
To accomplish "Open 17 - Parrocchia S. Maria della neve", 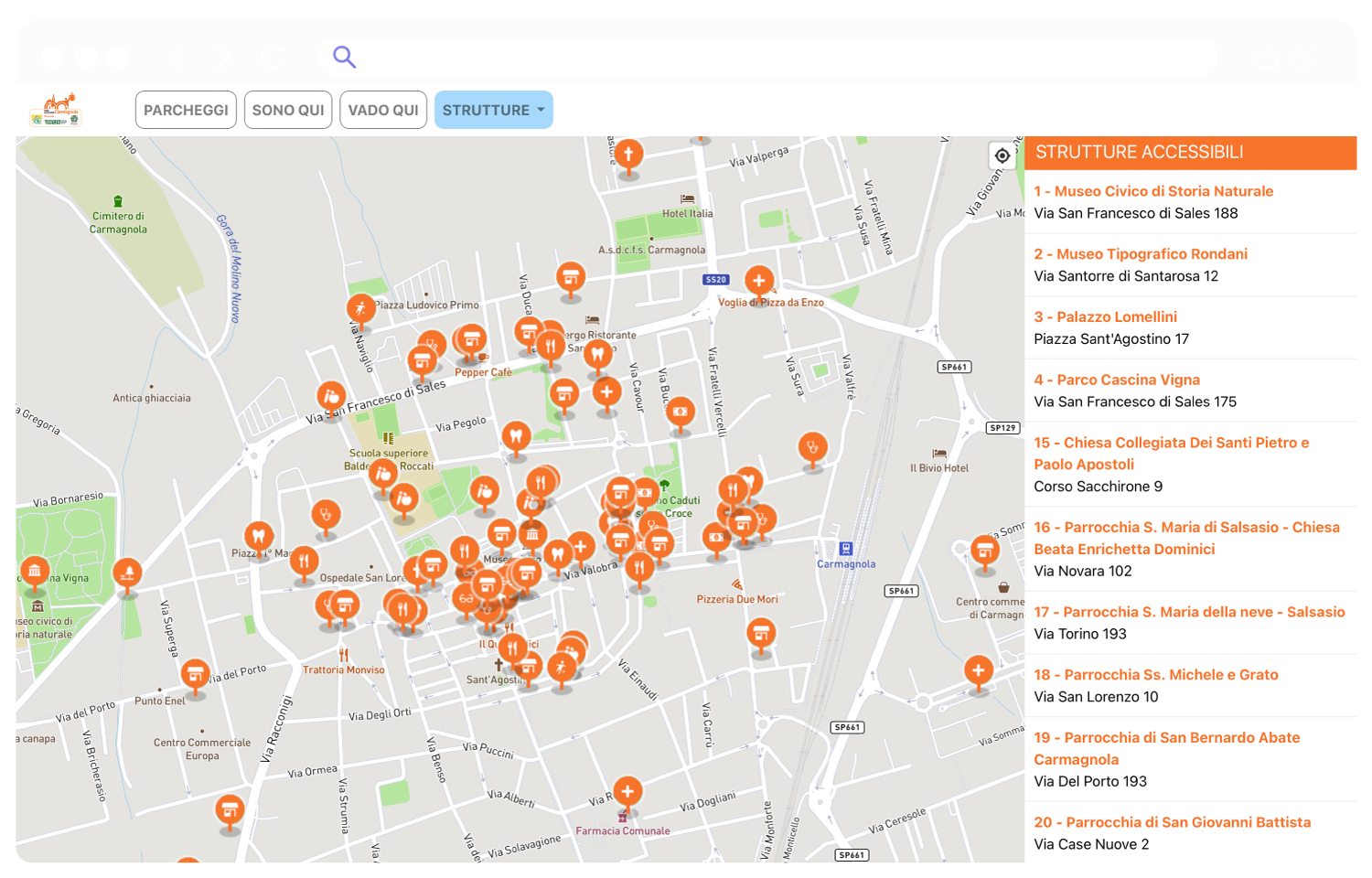I will tap(1190, 613).
